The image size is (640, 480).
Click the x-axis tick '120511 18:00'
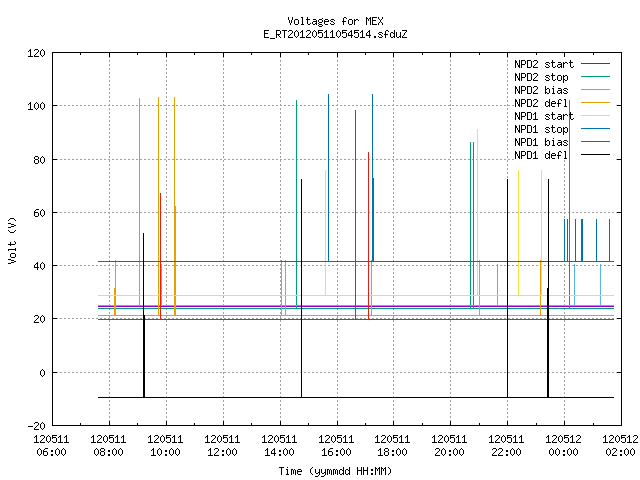coord(392,446)
